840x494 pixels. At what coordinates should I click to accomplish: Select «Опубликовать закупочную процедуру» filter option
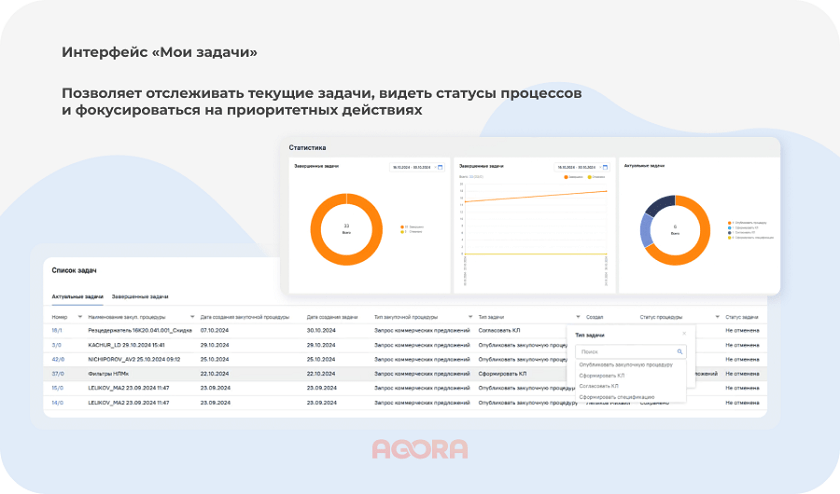pyautogui.click(x=625, y=365)
